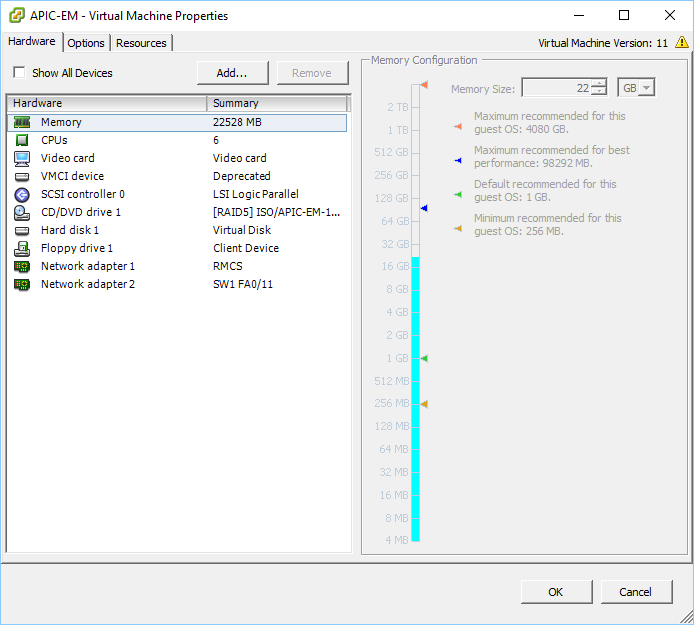Click the vSphere icon in title bar
Image resolution: width=694 pixels, height=625 pixels.
(x=17, y=15)
